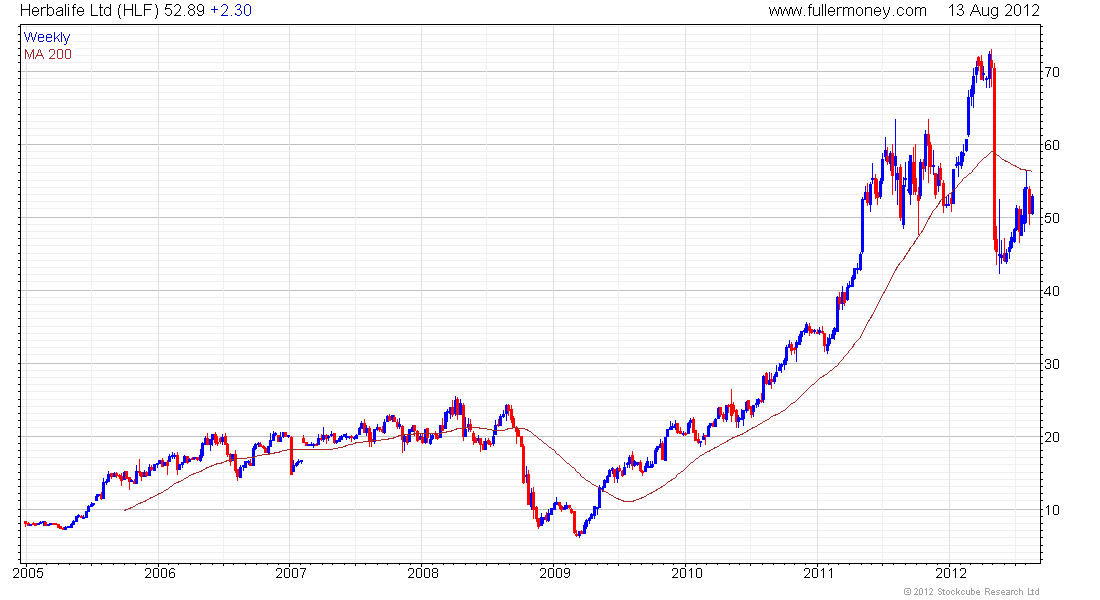This screenshot has width=1100, height=600.
Task: Select the price value 52.89
Action: (185, 11)
